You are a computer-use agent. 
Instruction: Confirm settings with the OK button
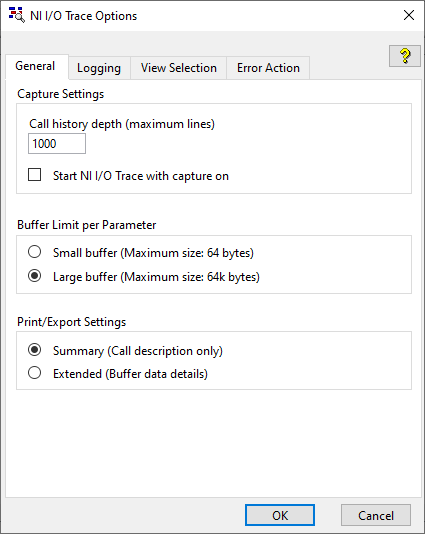click(x=280, y=515)
